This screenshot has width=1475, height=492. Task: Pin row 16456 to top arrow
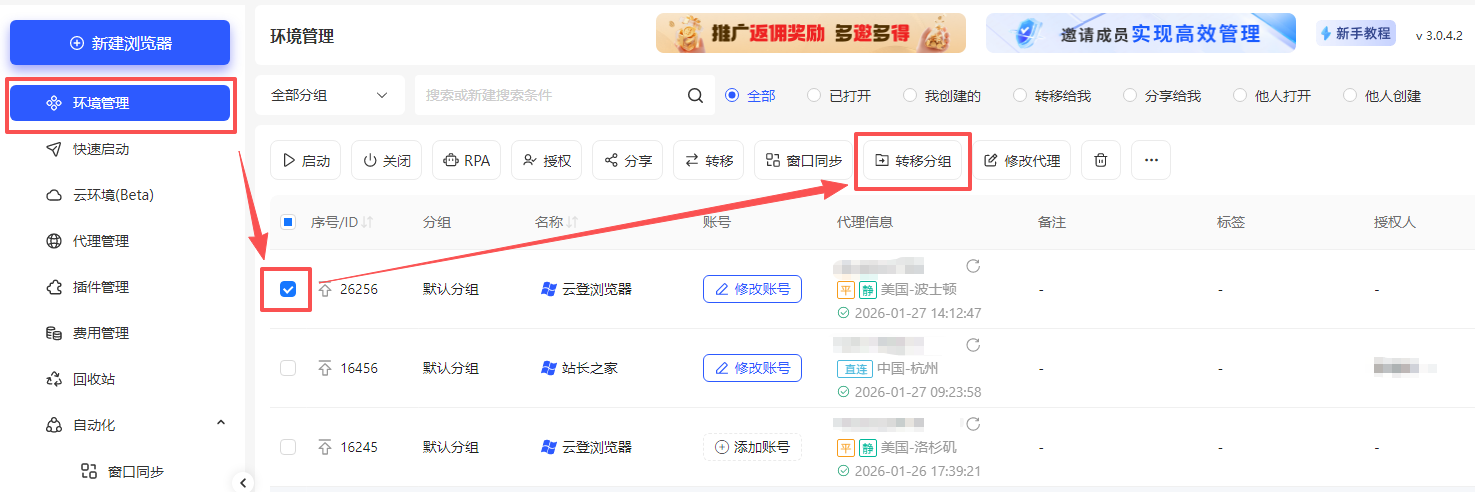pyautogui.click(x=324, y=368)
